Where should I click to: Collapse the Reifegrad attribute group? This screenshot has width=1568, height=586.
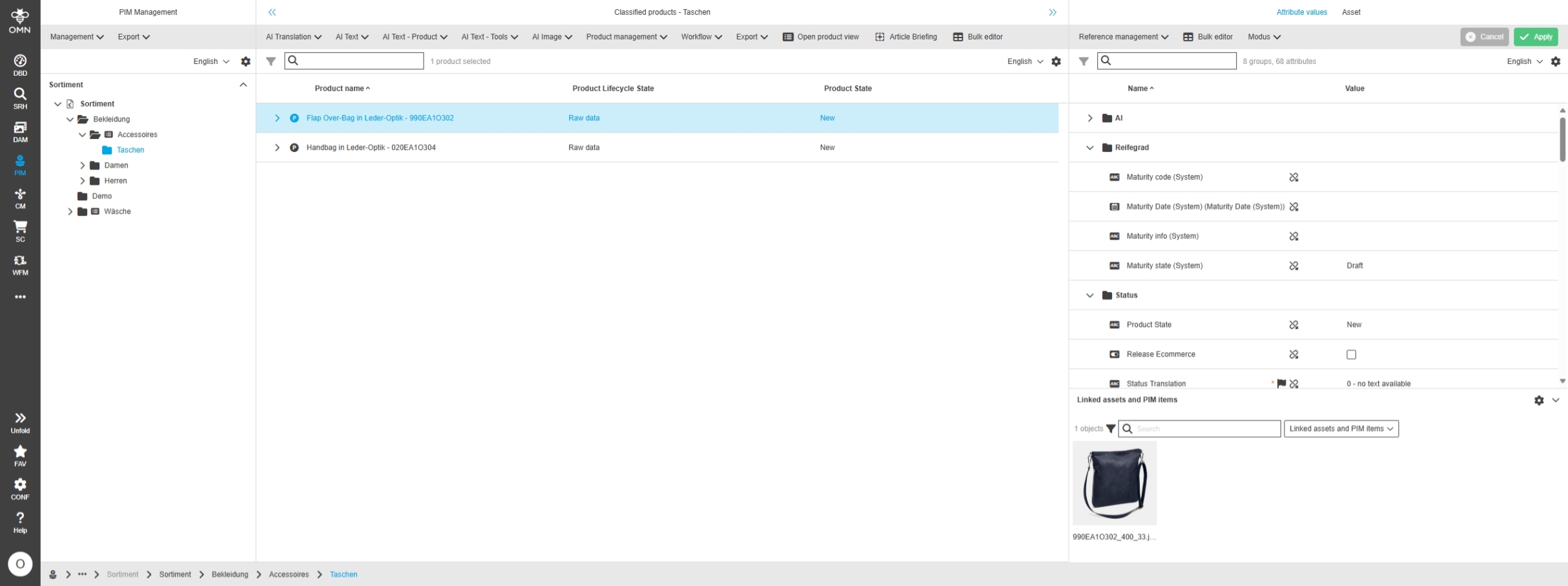[1090, 148]
